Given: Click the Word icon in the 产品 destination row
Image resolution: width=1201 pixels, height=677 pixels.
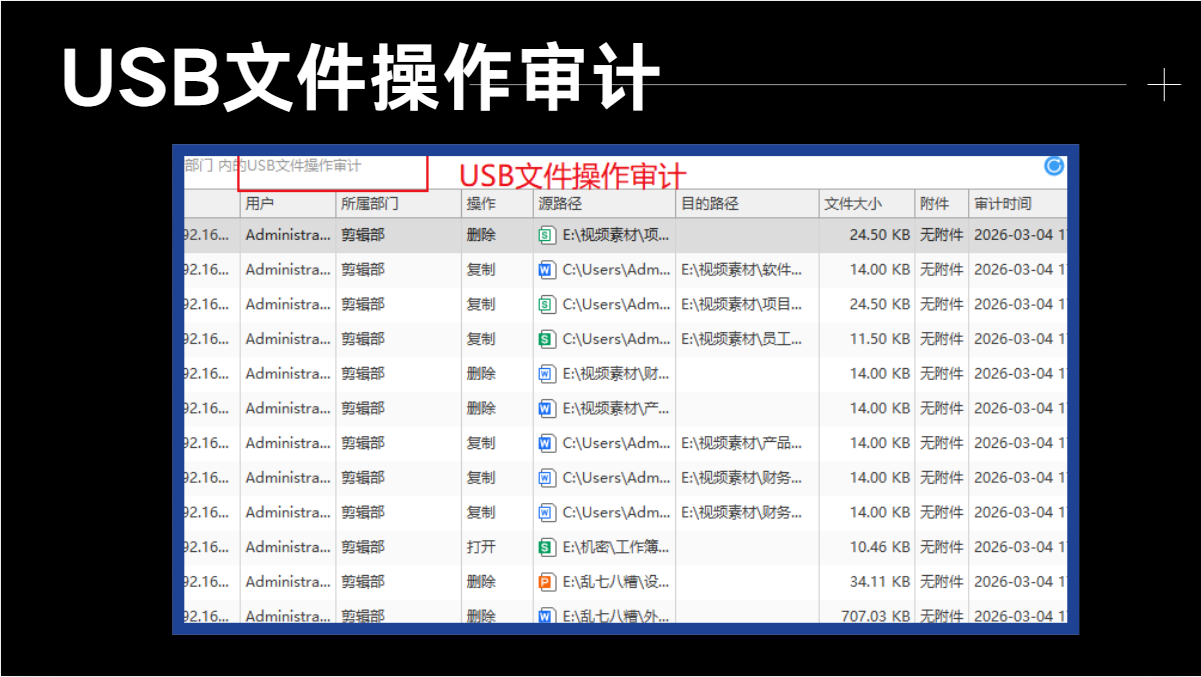Looking at the screenshot, I should [546, 443].
